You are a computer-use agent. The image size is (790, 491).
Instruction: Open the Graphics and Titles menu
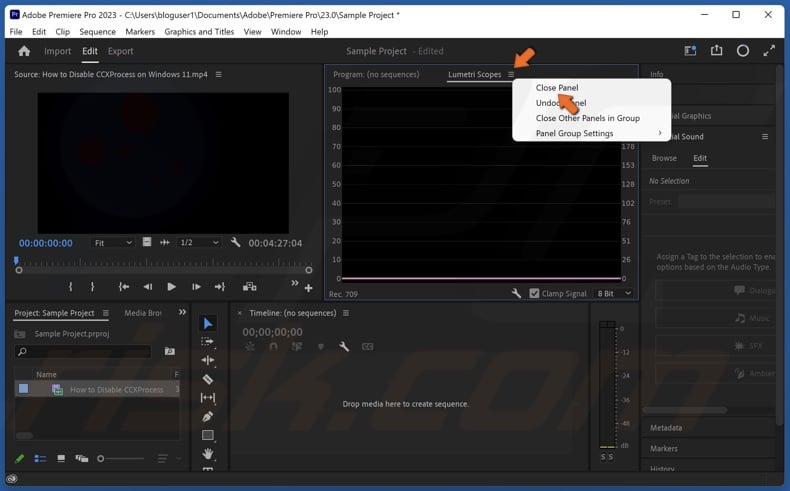(199, 32)
